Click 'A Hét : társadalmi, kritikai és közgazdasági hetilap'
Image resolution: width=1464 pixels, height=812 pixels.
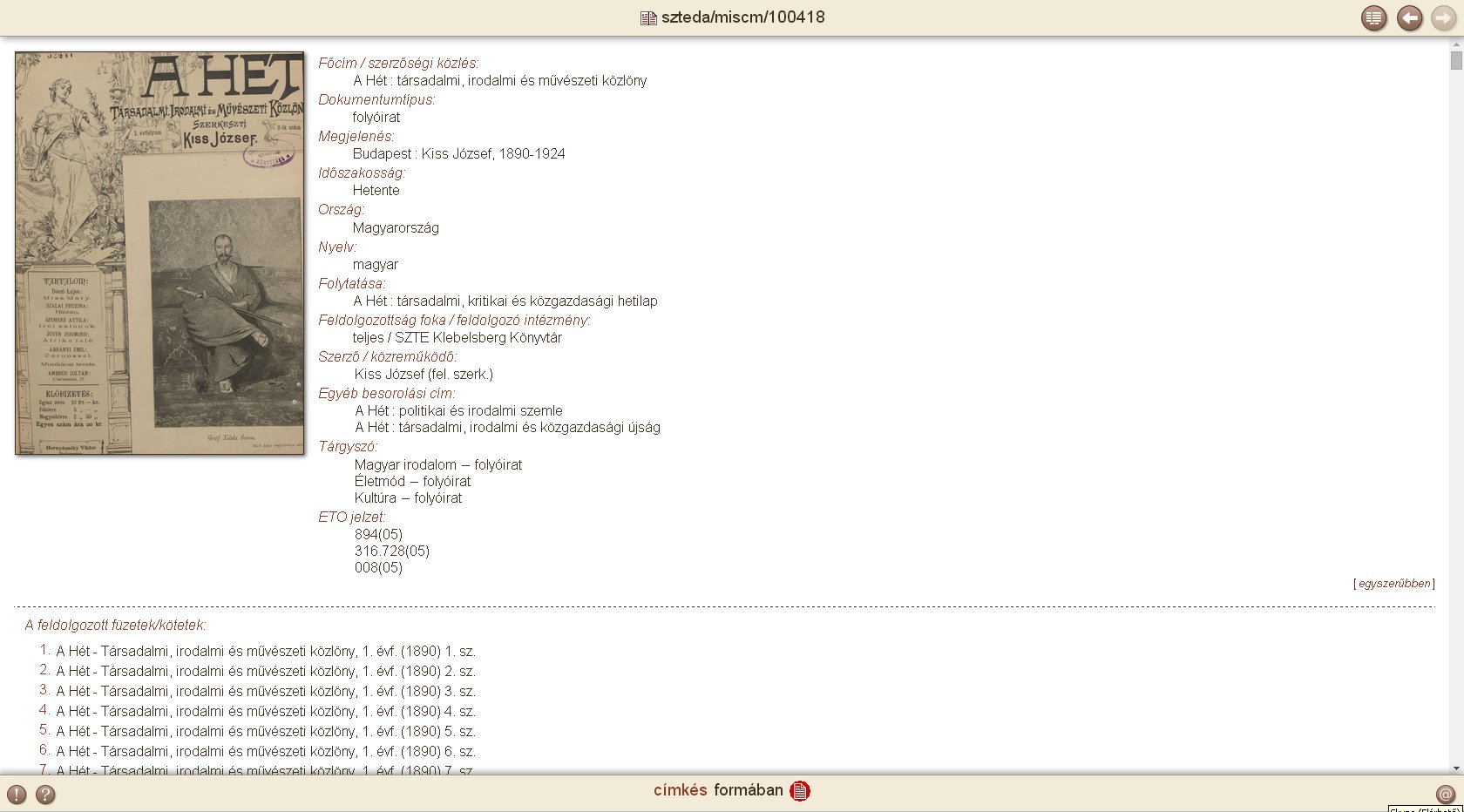tap(505, 301)
